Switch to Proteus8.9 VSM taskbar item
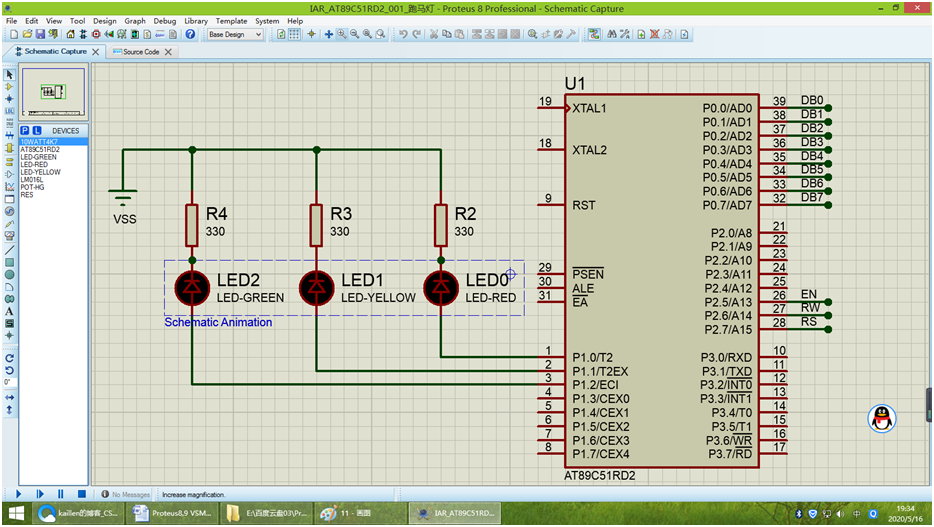This screenshot has height=527, width=934. click(172, 513)
